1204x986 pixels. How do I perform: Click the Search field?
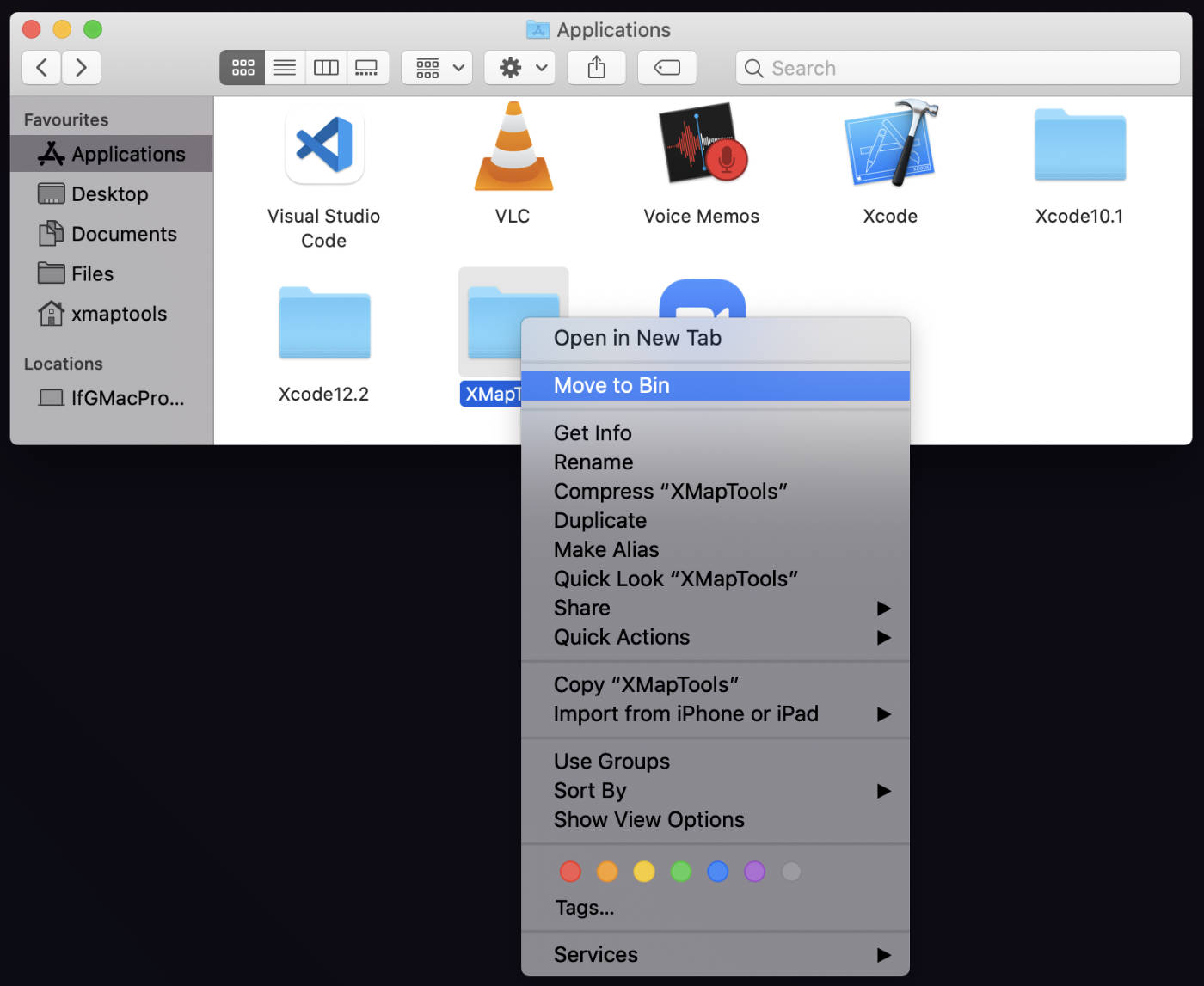[957, 68]
